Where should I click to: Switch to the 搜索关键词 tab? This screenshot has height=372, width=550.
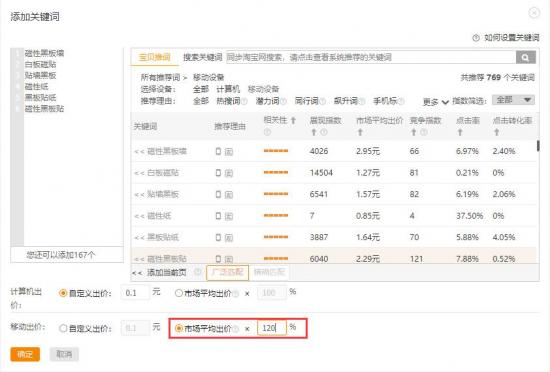[202, 57]
